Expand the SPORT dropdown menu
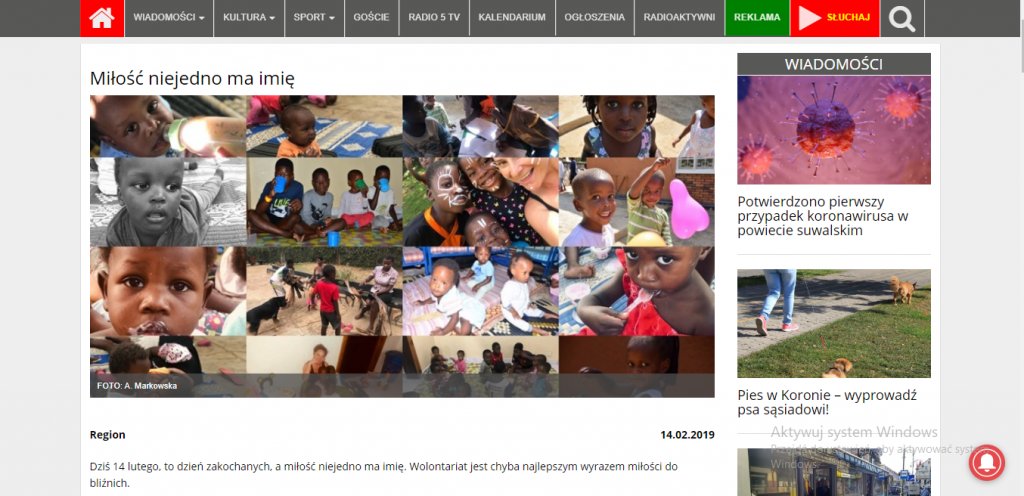The height and width of the screenshot is (496, 1024). (x=314, y=18)
